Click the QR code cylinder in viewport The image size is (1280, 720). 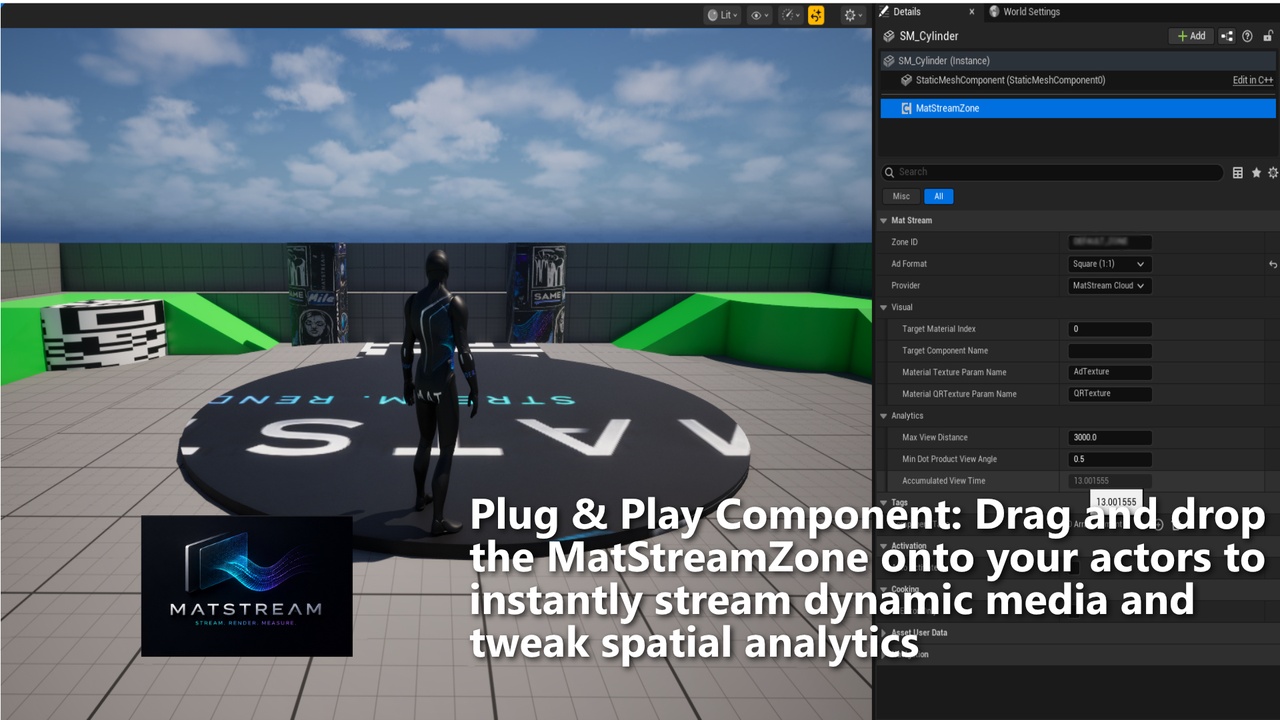103,334
